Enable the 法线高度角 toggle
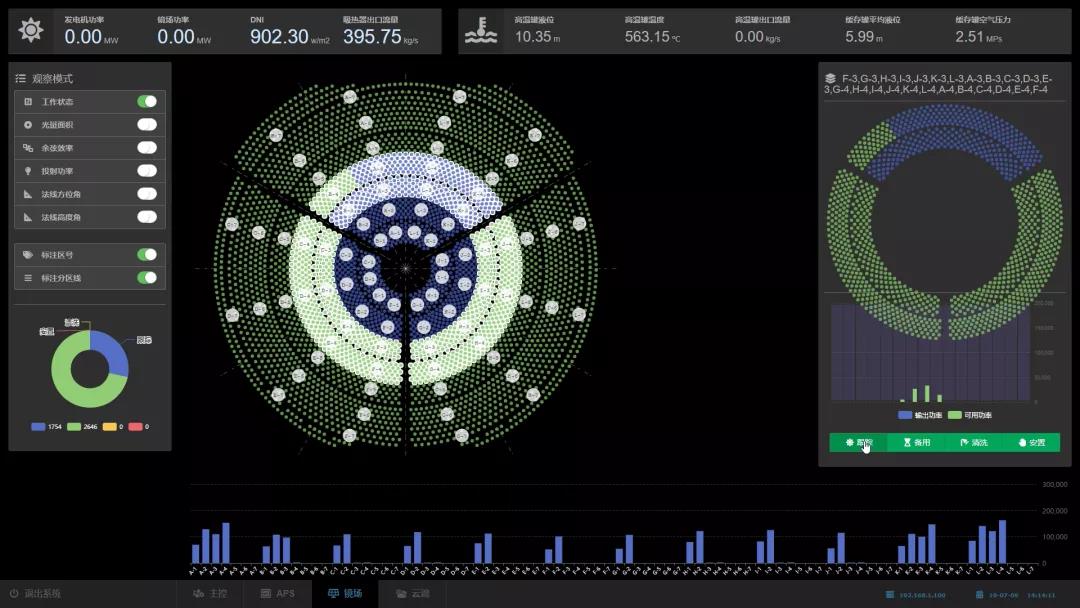 [x=147, y=217]
